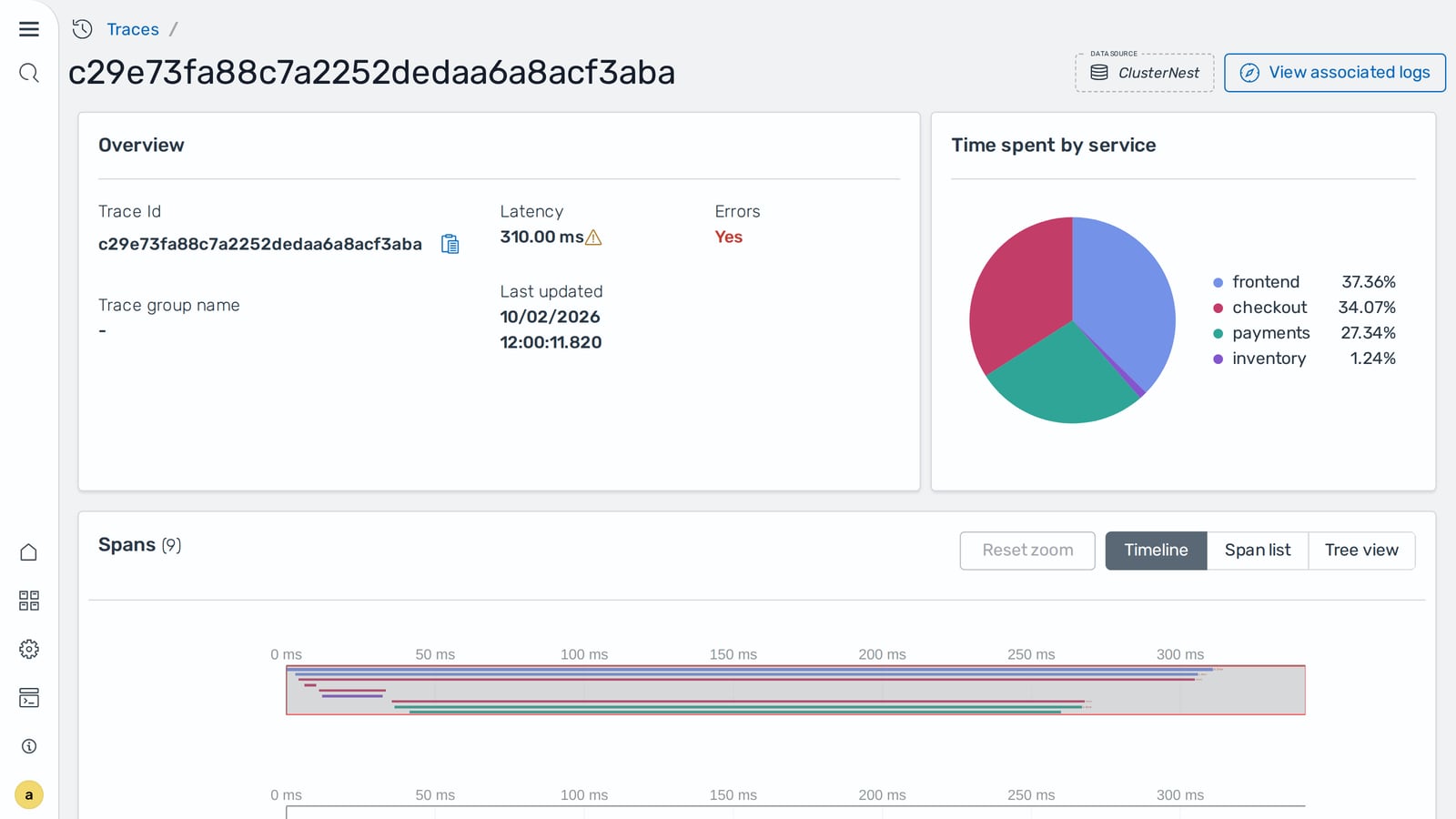Click the checkout percentage 34.07%
The height and width of the screenshot is (819, 1456).
pyautogui.click(x=1367, y=308)
